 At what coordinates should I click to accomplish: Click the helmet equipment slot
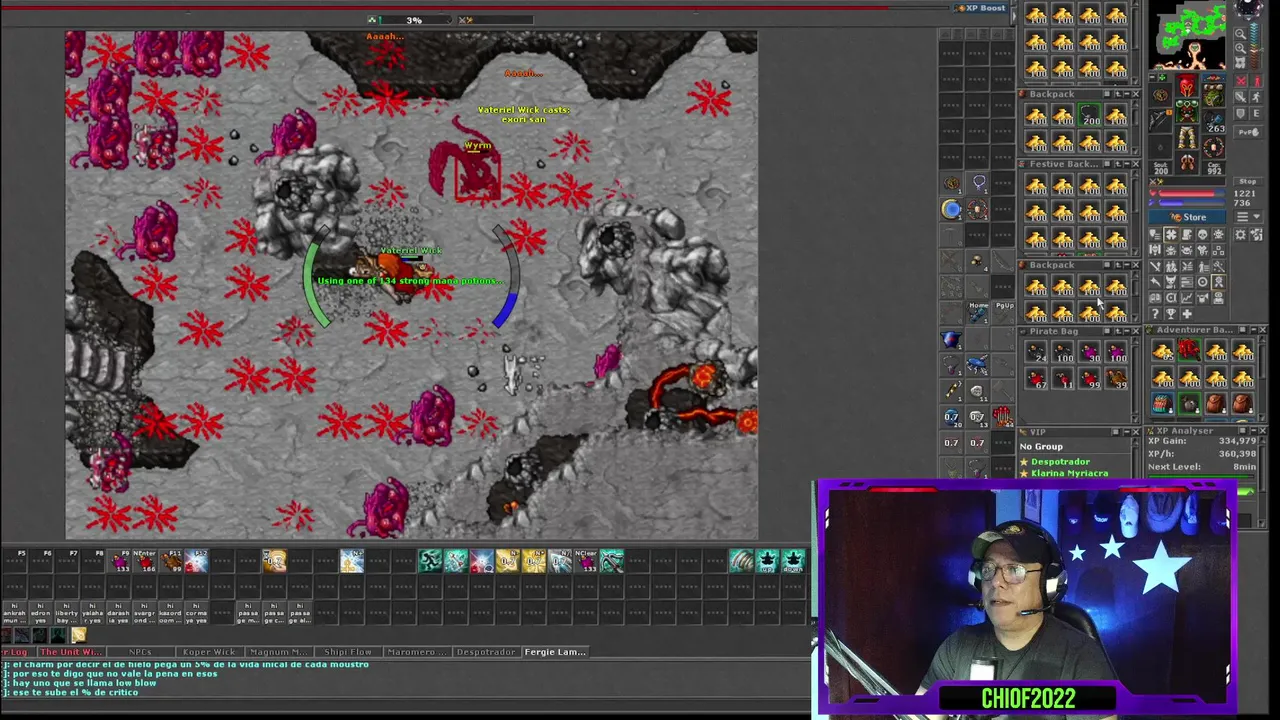(x=1187, y=86)
